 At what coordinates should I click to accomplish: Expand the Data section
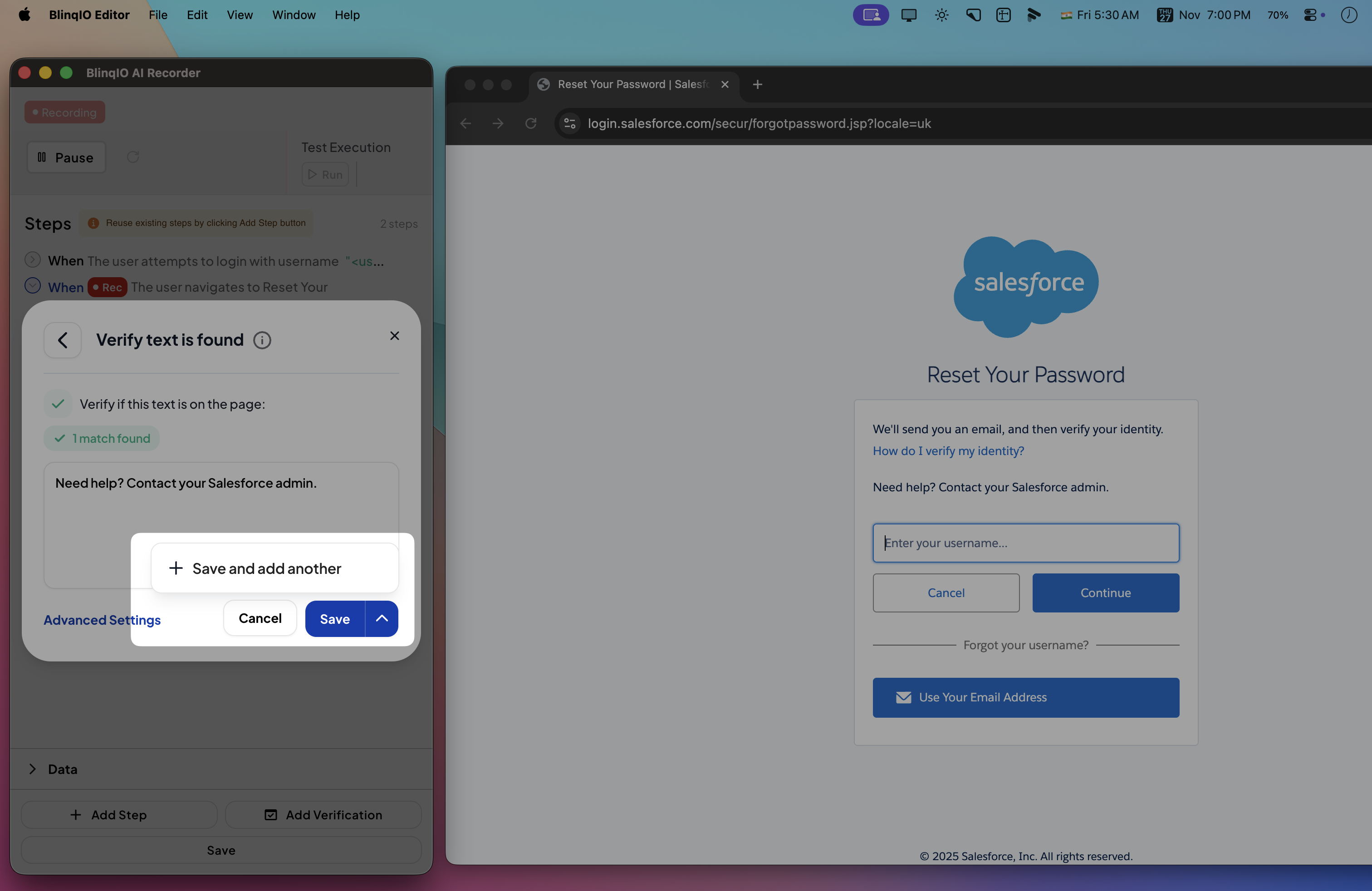33,769
